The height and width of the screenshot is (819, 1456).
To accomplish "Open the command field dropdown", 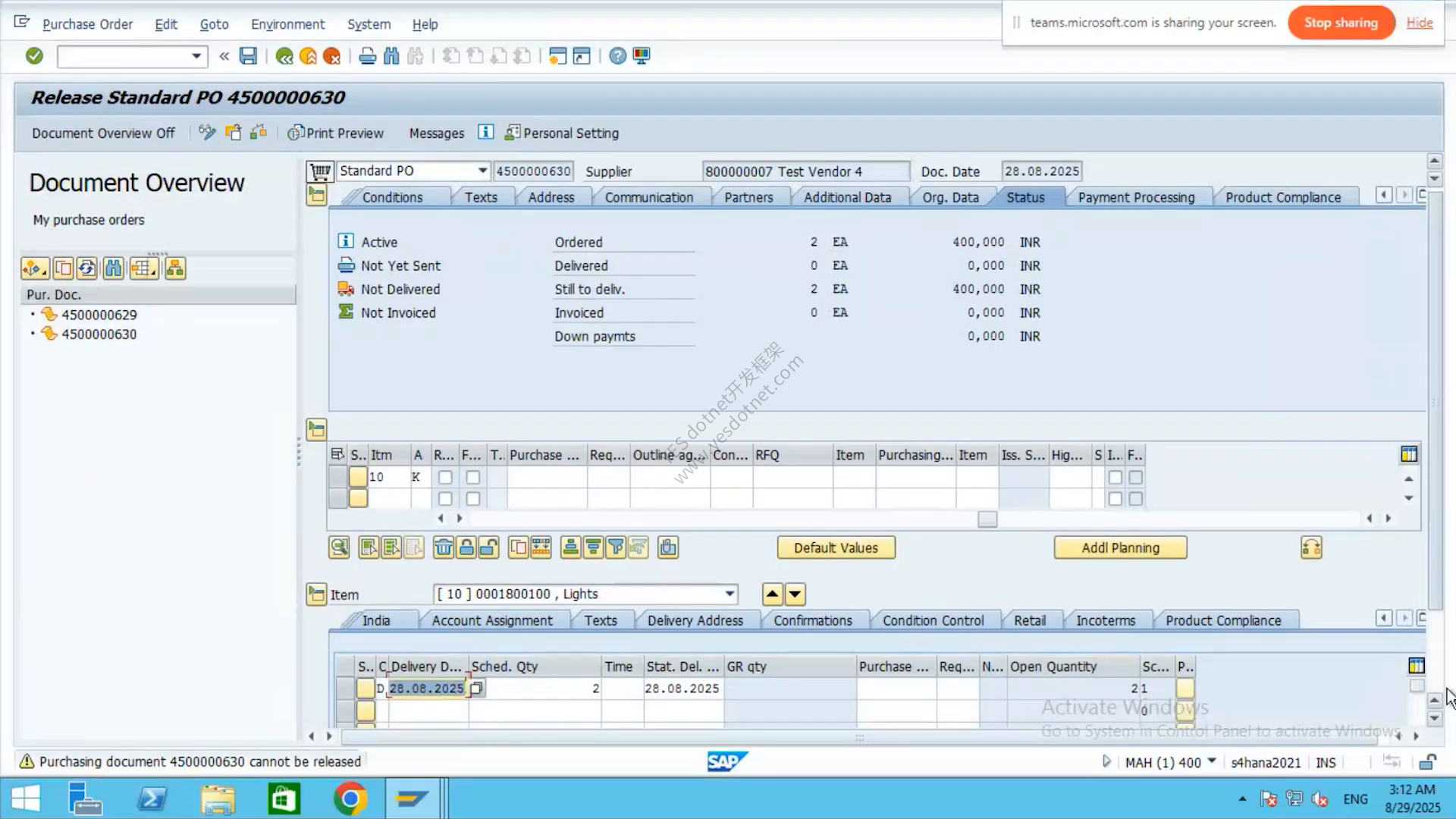I will click(196, 56).
